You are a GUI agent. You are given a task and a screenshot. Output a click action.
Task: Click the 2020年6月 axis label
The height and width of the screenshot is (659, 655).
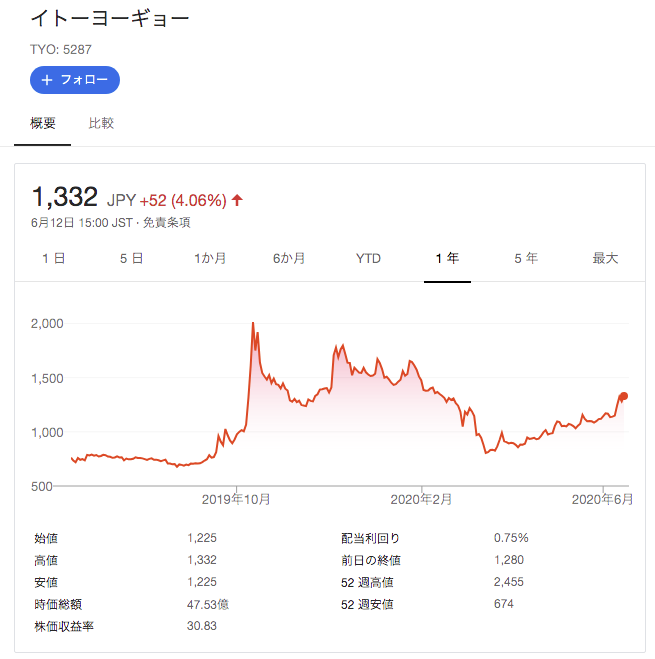tap(602, 499)
